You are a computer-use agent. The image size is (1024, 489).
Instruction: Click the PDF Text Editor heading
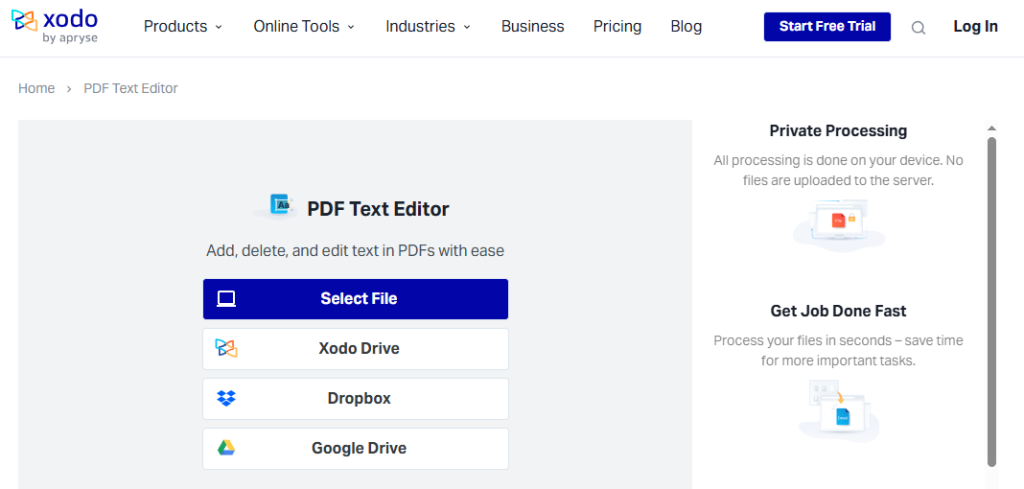(378, 210)
